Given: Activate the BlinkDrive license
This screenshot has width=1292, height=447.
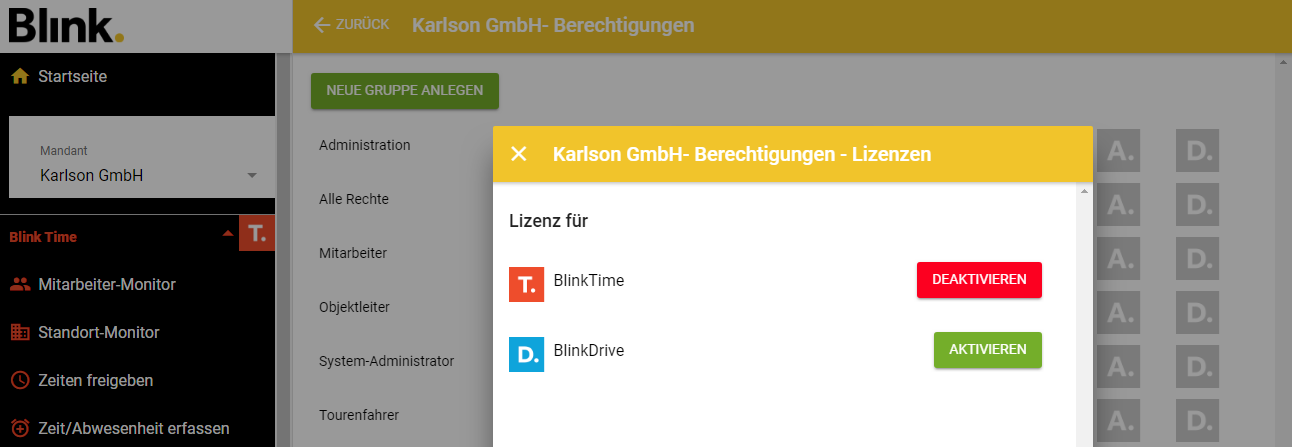Looking at the screenshot, I should click(x=987, y=350).
